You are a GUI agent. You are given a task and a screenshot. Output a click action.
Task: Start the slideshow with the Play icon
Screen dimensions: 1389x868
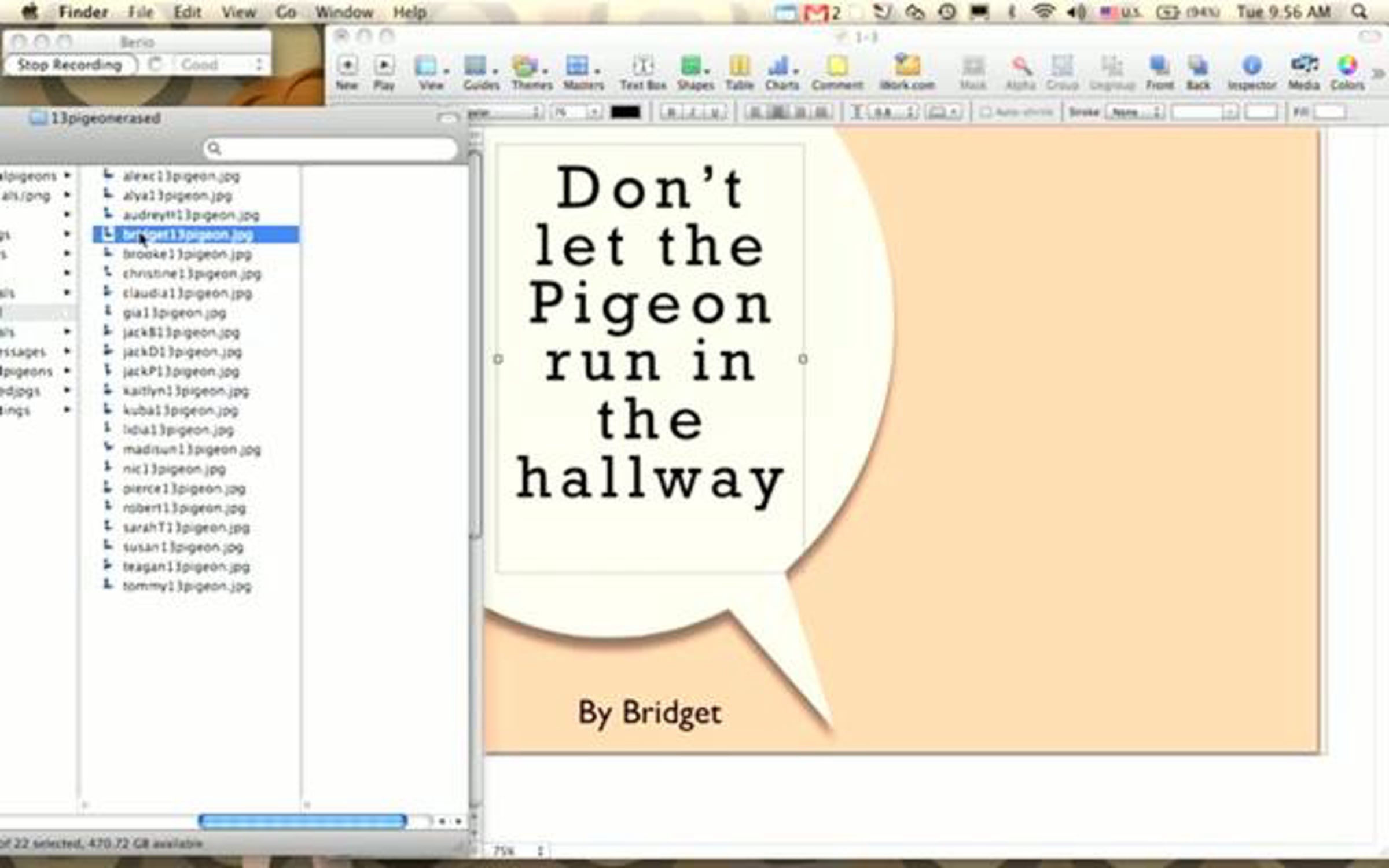pyautogui.click(x=384, y=65)
